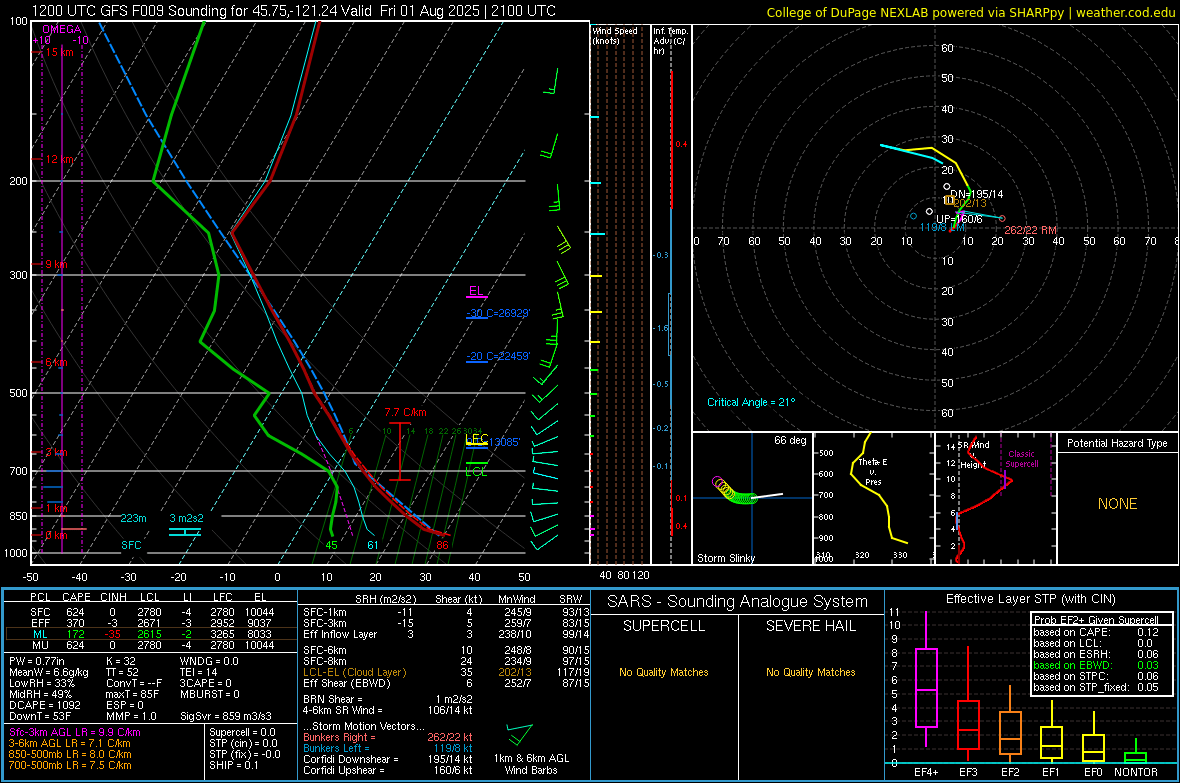Viewport: 1180px width, 783px height.
Task: Select the magenta EL label on skew-T
Action: pos(476,291)
